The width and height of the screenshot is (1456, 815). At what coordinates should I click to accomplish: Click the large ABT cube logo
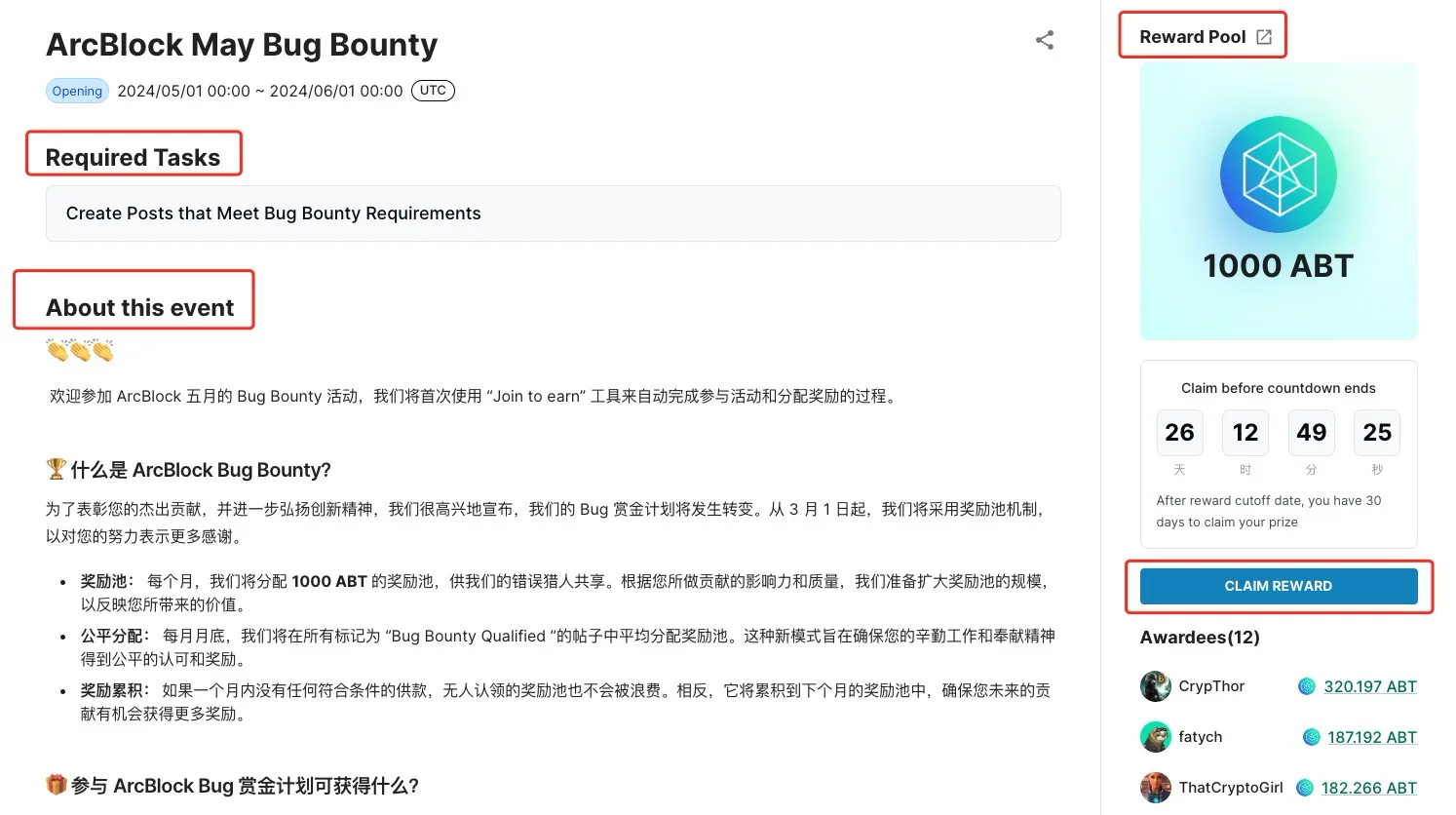[1279, 175]
